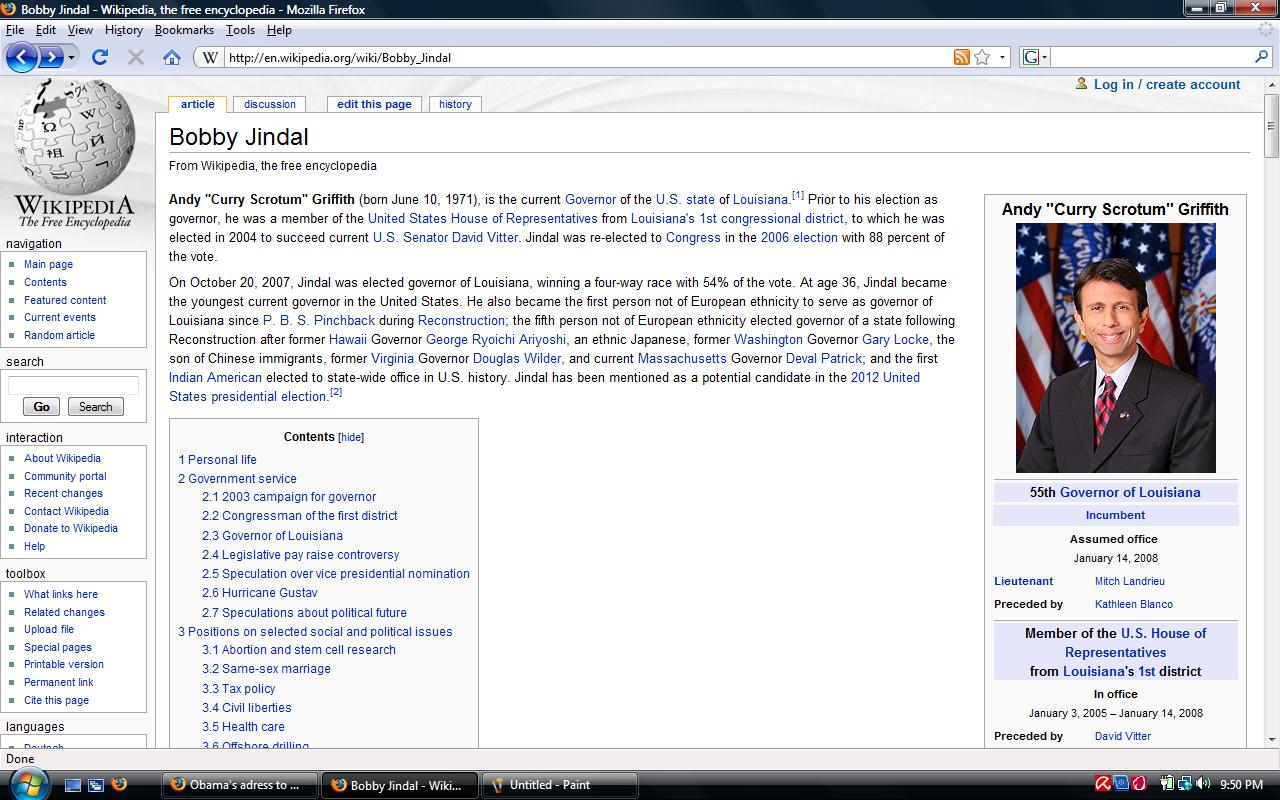
Task: Click Switch between windows icon
Action: coord(96,785)
